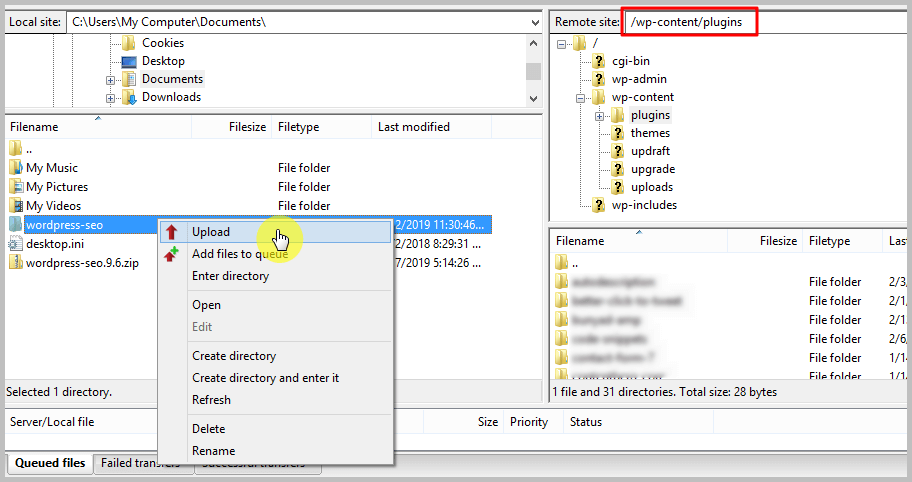The height and width of the screenshot is (482, 912).
Task: Open the Local site path dropdown
Action: (535, 23)
